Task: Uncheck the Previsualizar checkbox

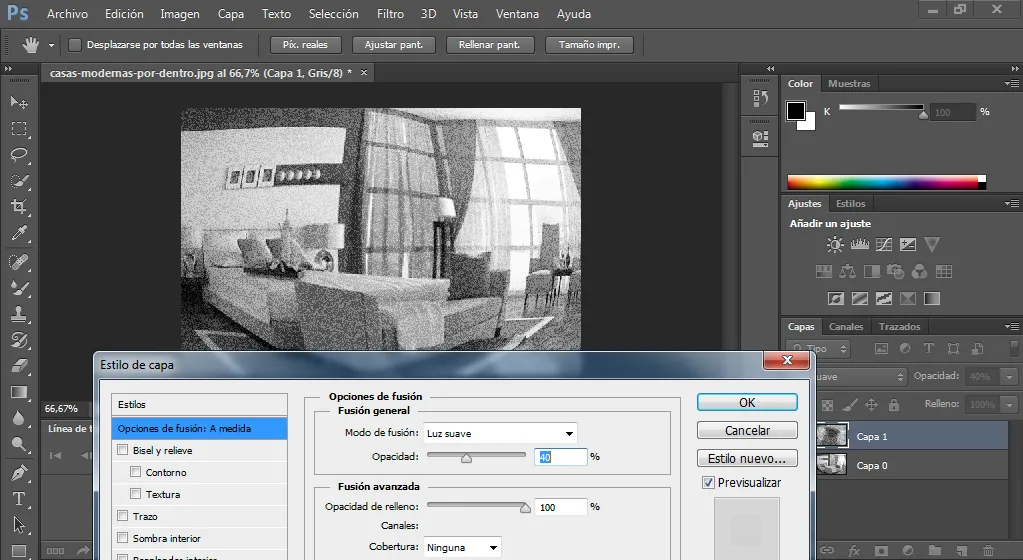Action: pos(708,482)
